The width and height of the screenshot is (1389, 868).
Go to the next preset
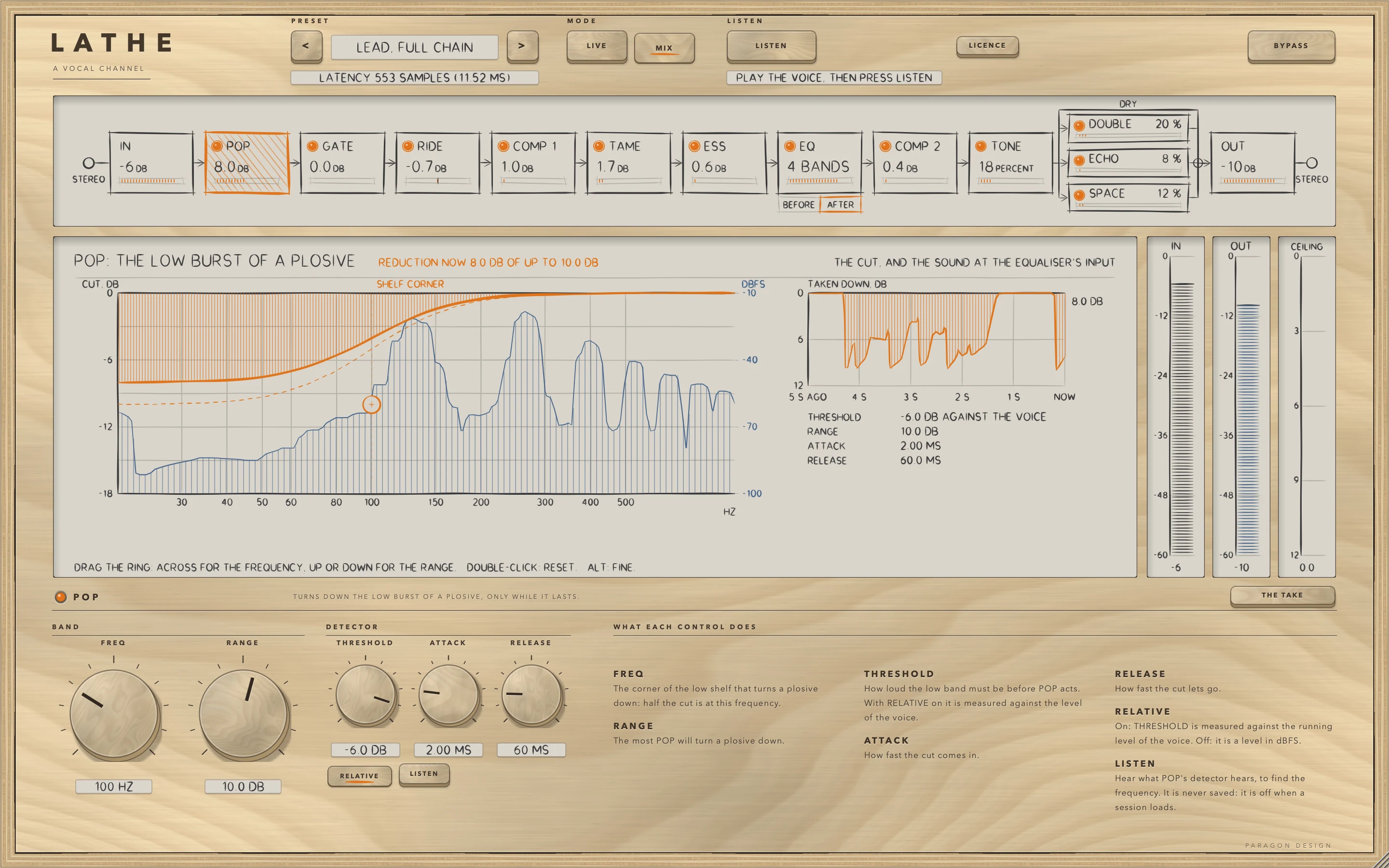coord(522,46)
